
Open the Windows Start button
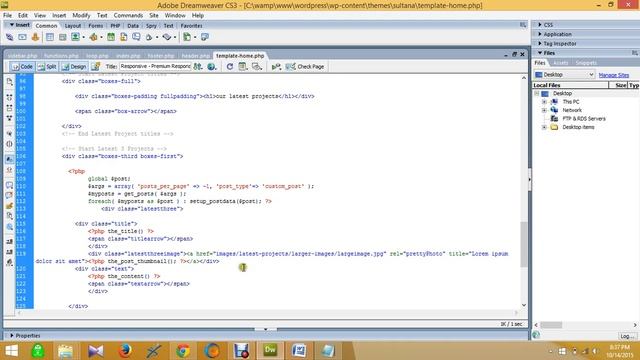pos(11,351)
